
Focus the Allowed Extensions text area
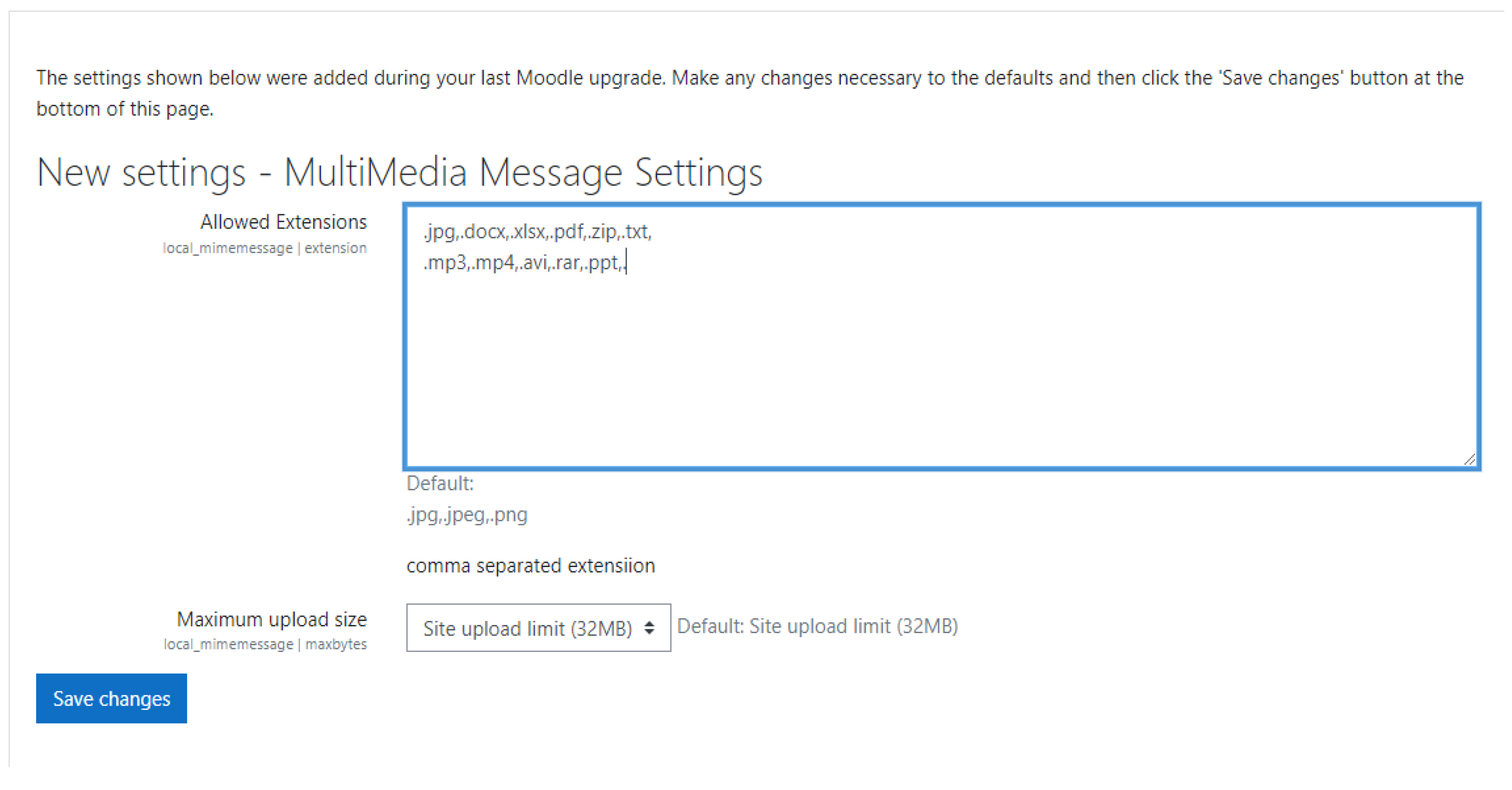coord(941,336)
